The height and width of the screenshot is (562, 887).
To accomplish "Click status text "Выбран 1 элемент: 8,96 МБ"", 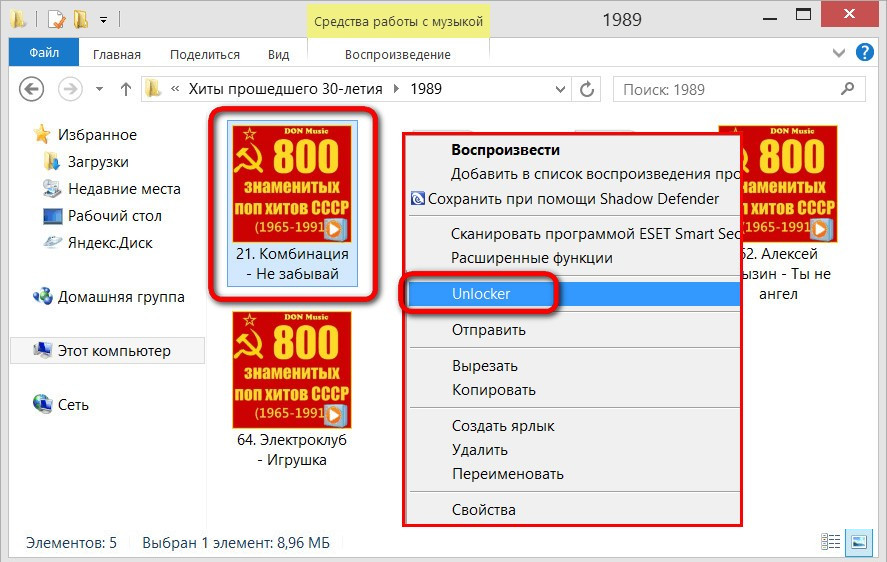I will [x=236, y=543].
